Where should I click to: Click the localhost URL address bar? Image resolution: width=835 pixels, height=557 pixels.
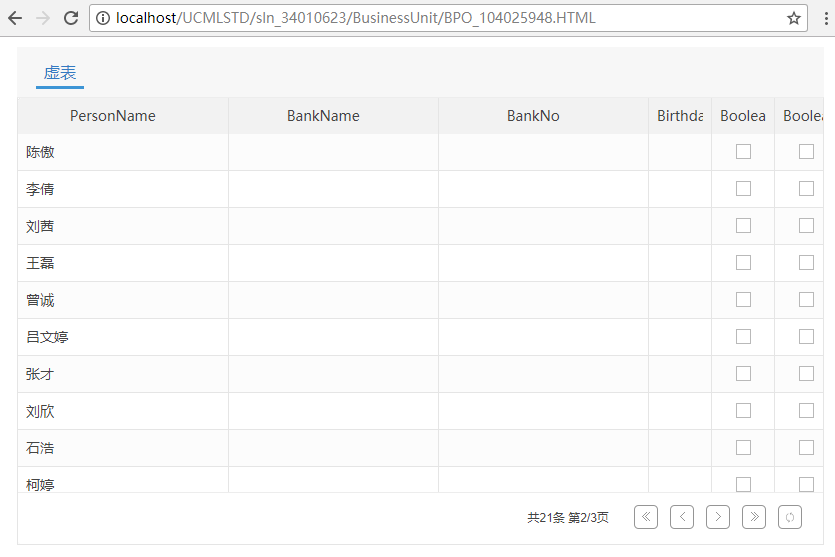point(440,18)
